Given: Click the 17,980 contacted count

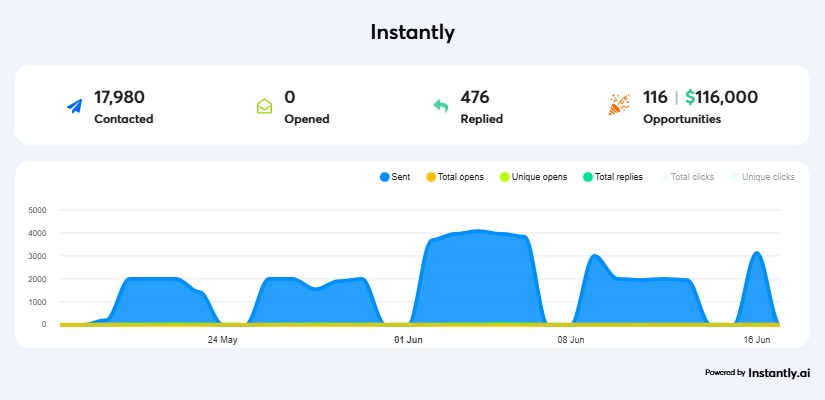Looking at the screenshot, I should pyautogui.click(x=119, y=97).
